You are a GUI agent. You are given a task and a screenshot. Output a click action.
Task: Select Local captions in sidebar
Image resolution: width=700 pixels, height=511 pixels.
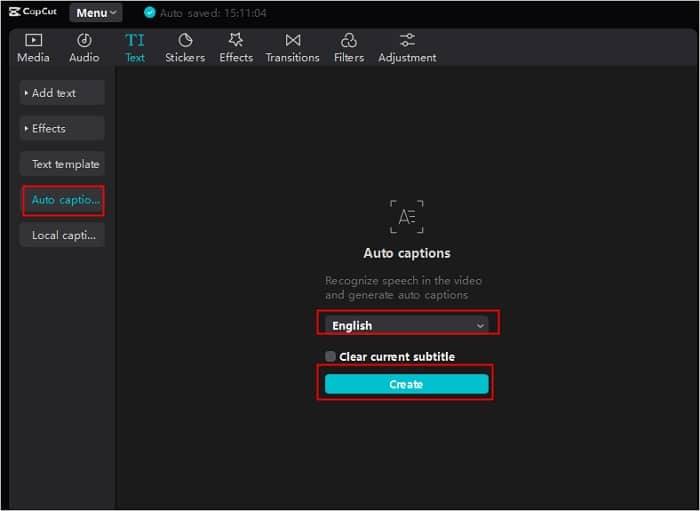pyautogui.click(x=62, y=235)
